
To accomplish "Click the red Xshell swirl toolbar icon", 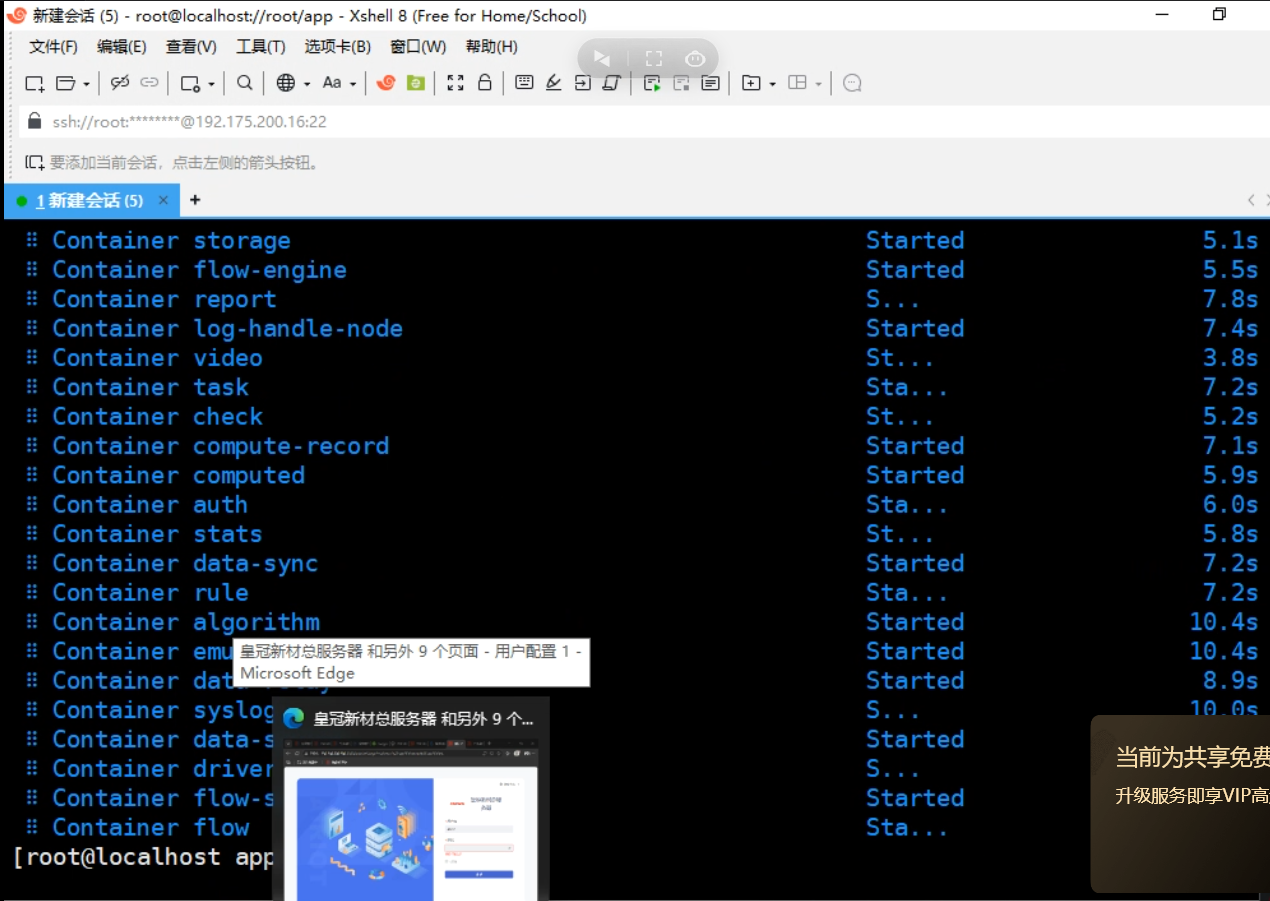I will point(386,83).
